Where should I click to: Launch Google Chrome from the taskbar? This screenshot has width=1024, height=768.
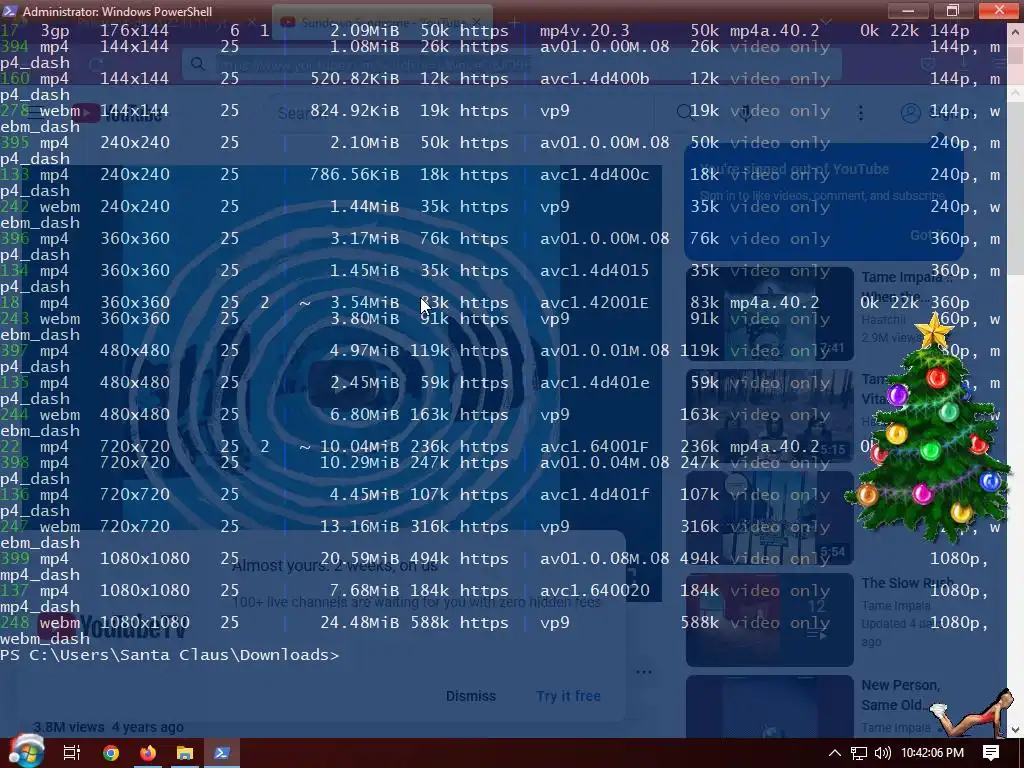pos(111,753)
